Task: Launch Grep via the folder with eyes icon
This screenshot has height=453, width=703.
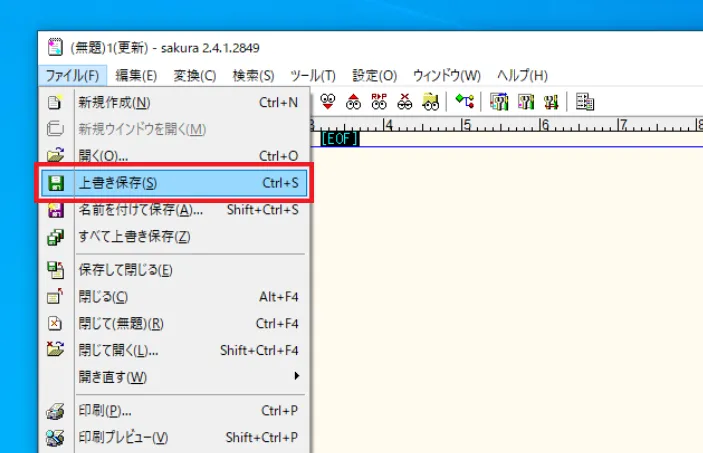Action: (430, 102)
